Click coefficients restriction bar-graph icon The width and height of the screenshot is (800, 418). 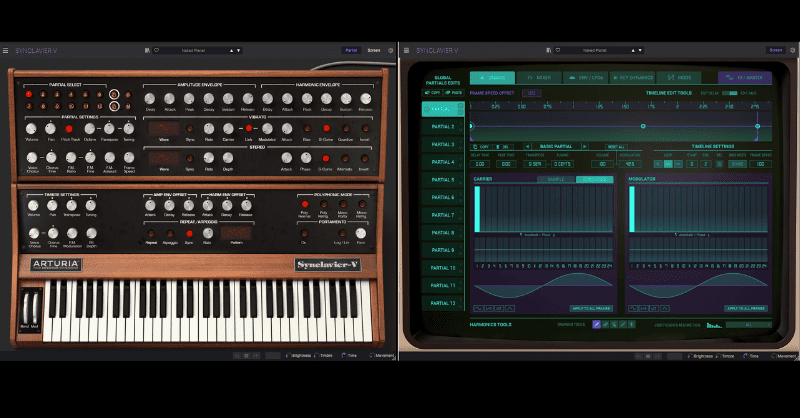714,325
